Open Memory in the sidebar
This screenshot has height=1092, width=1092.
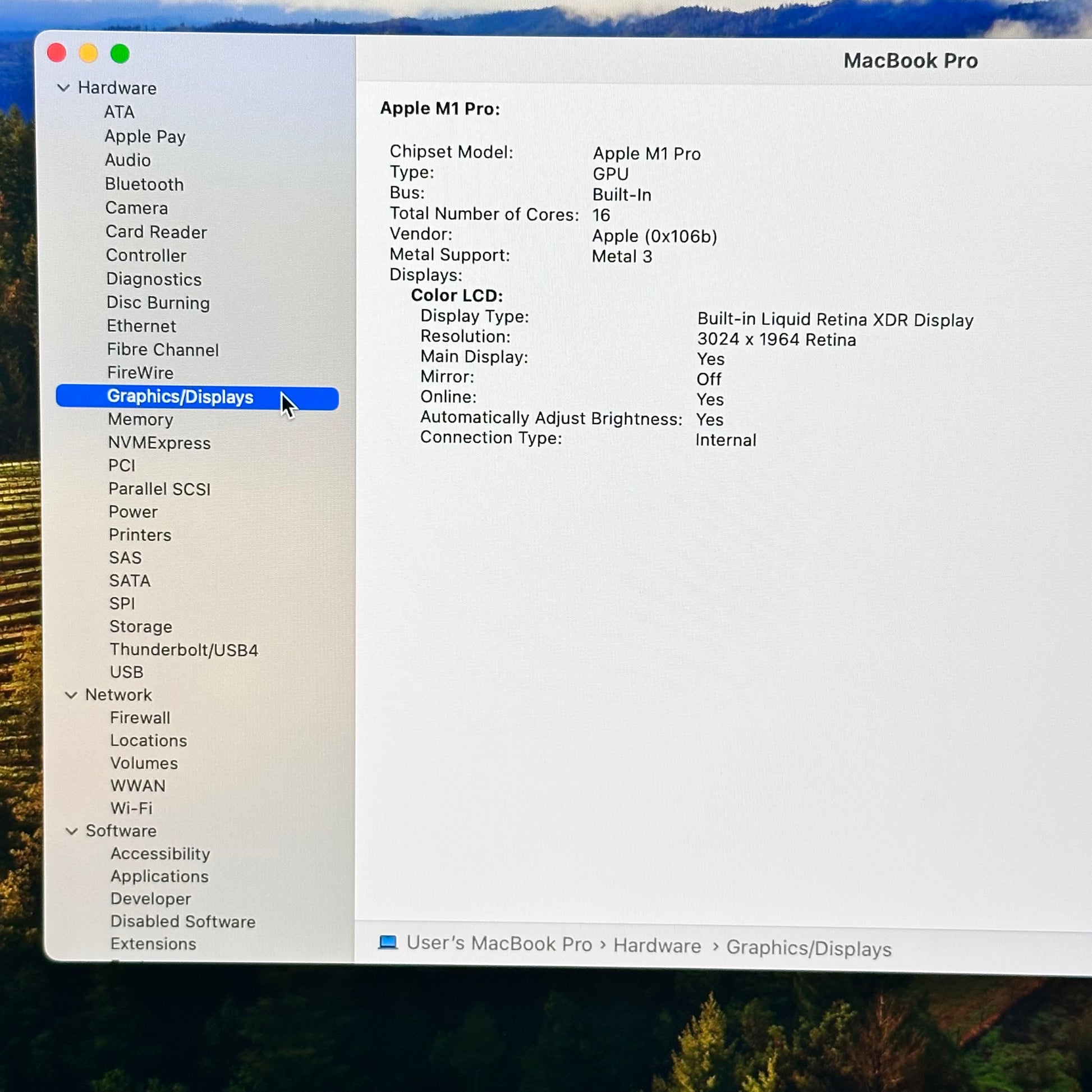pos(141,419)
